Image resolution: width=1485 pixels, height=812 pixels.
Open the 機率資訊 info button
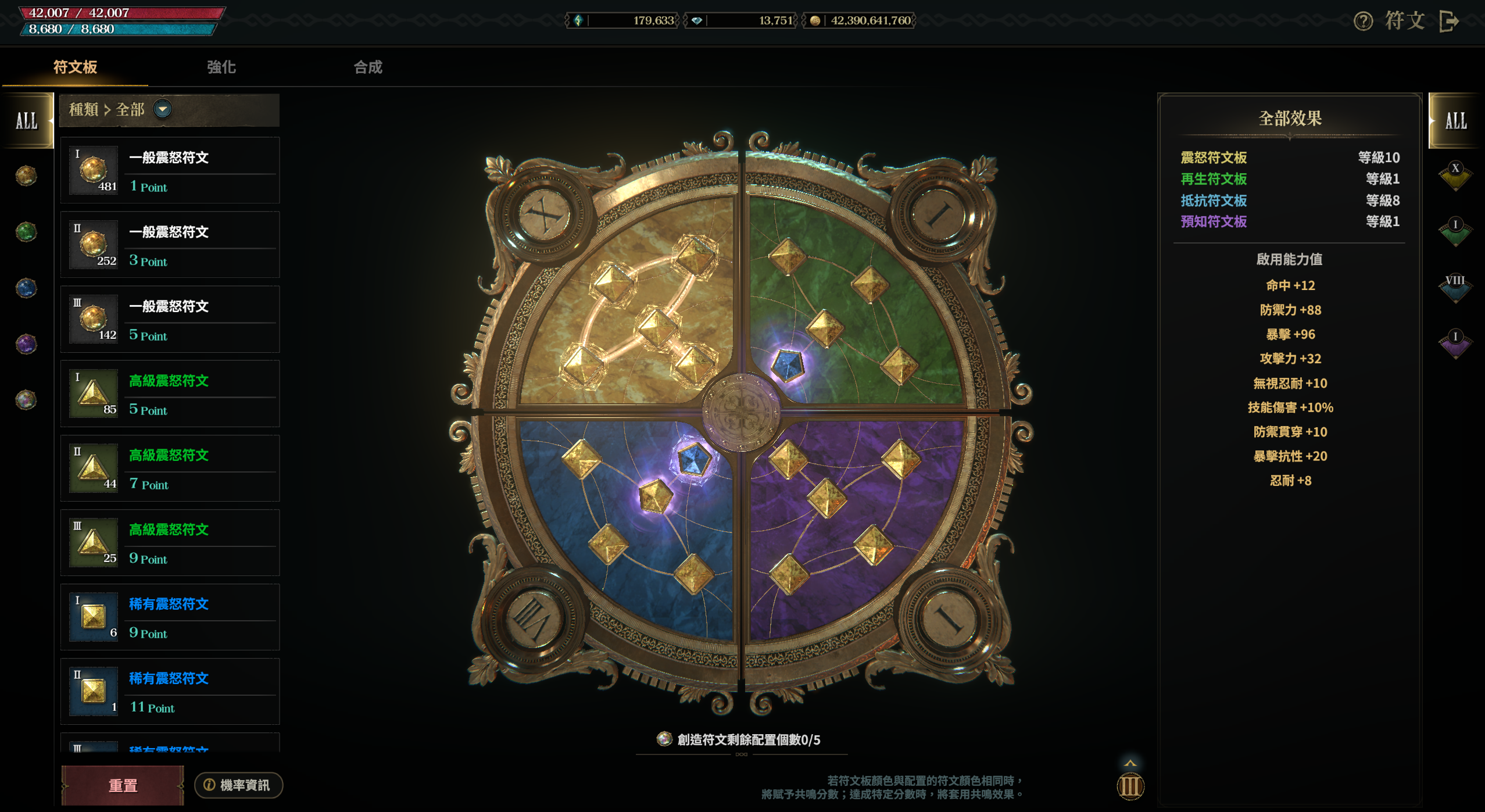point(238,785)
